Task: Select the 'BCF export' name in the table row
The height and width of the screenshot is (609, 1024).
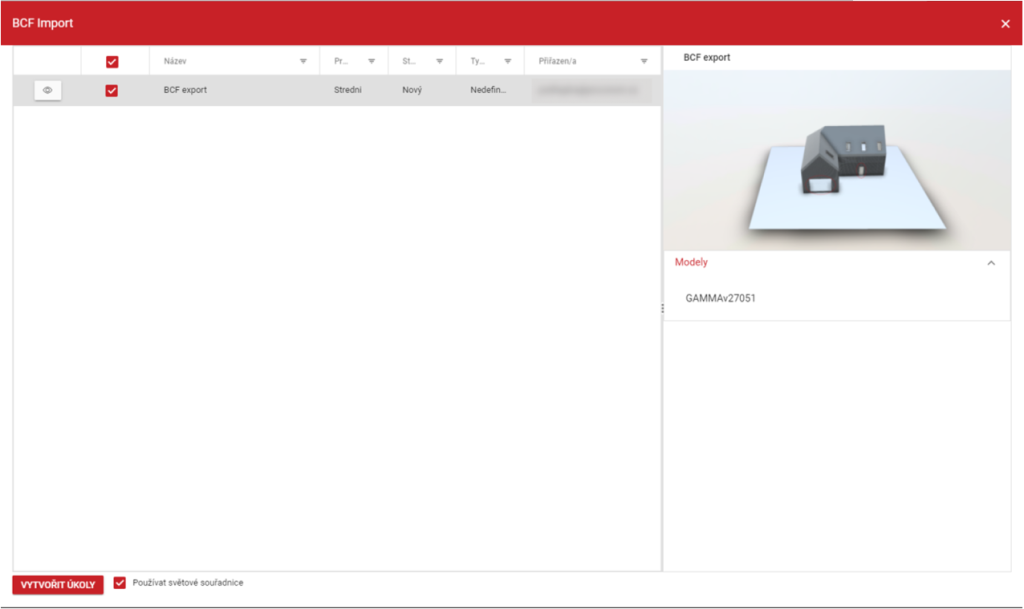Action: click(185, 90)
